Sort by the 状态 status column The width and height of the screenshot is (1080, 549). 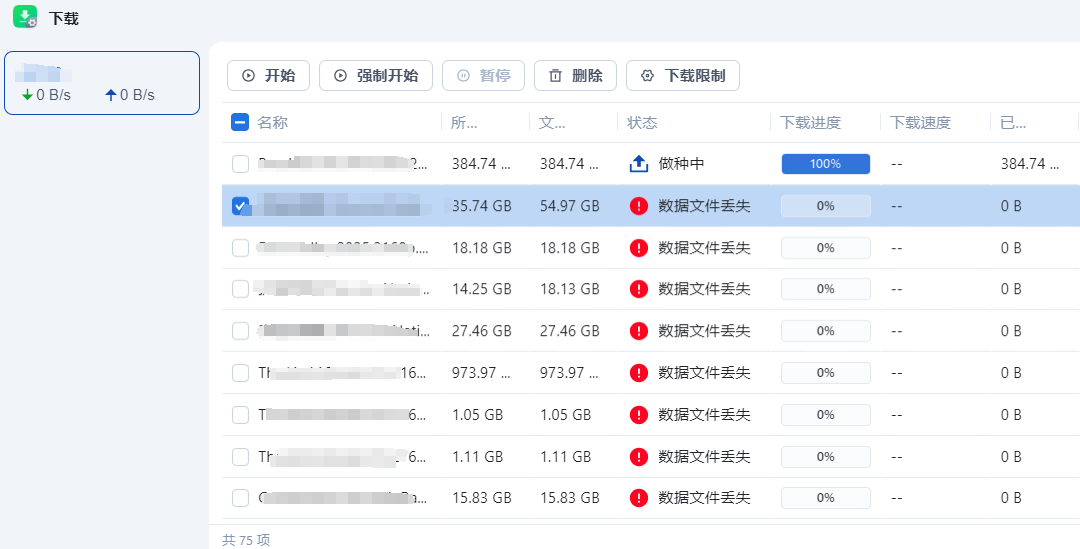point(642,123)
